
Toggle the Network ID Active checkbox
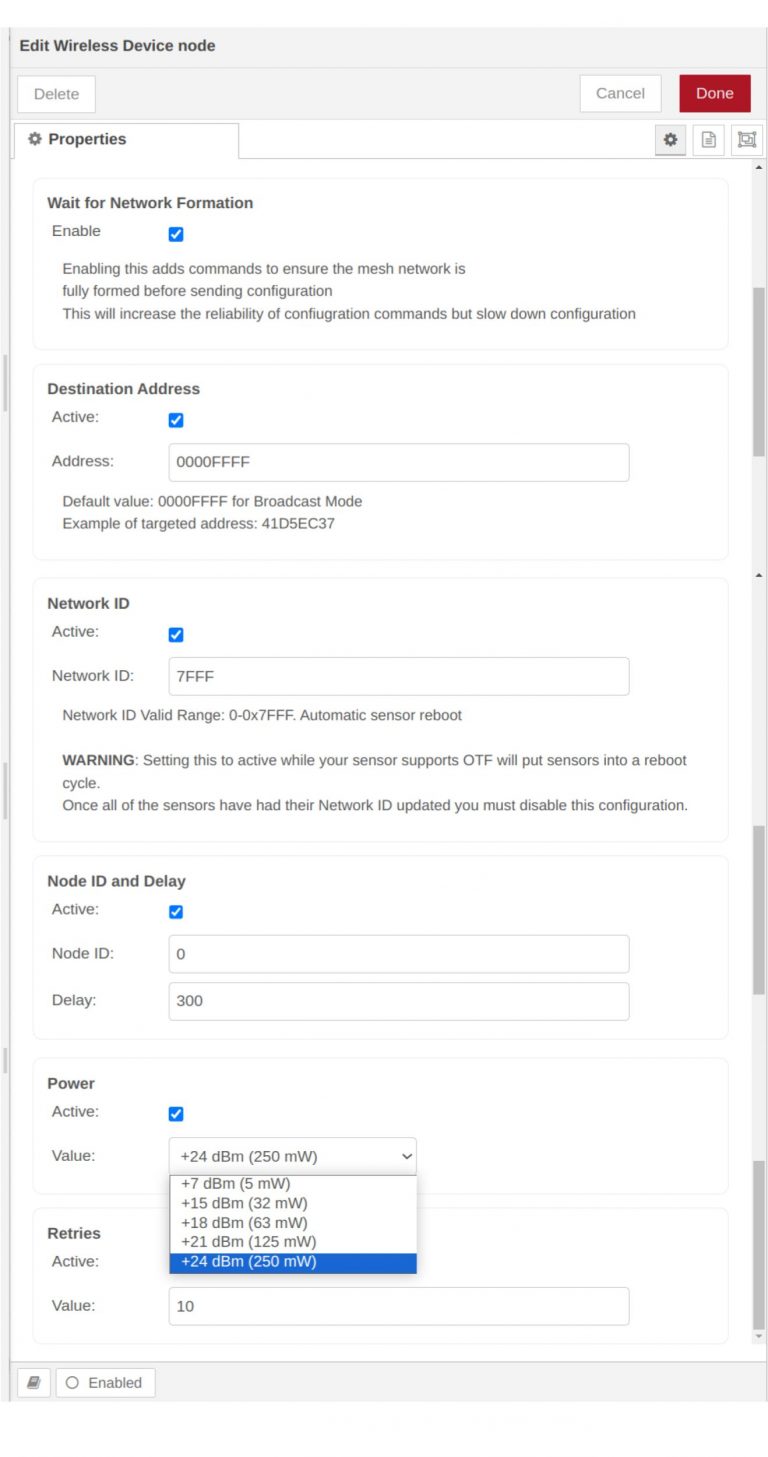point(175,633)
